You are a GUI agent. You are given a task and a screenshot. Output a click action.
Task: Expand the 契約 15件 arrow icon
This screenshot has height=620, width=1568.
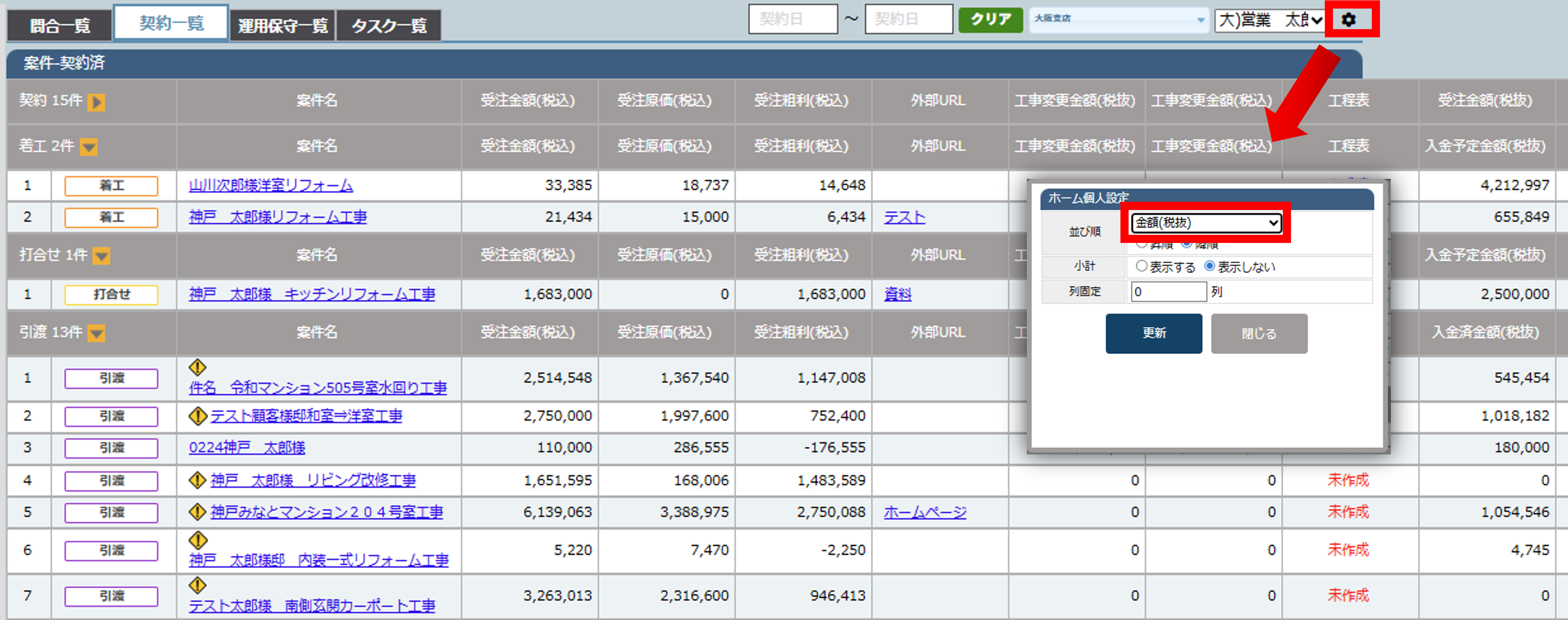click(x=96, y=102)
